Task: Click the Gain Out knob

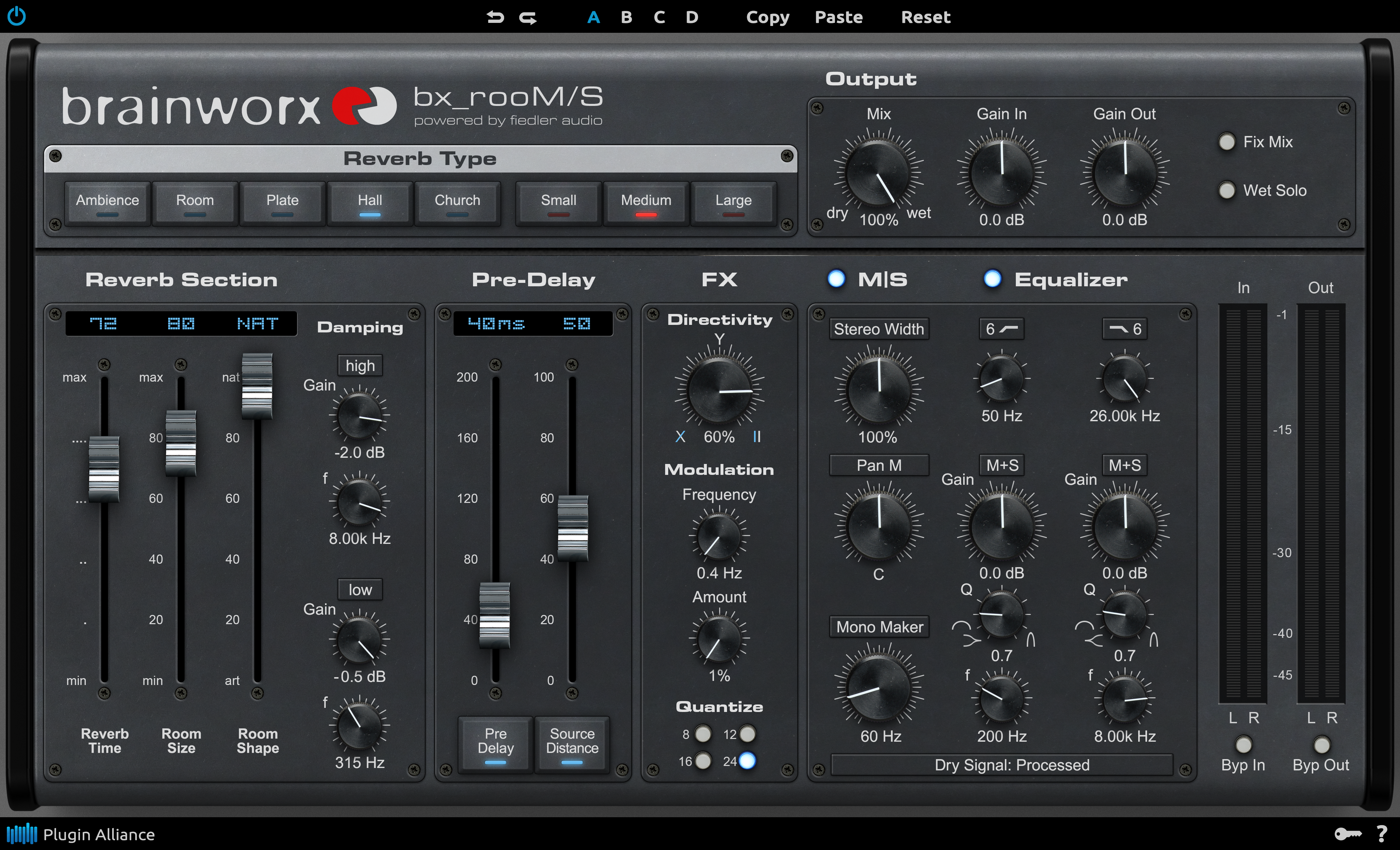Action: pyautogui.click(x=1125, y=173)
